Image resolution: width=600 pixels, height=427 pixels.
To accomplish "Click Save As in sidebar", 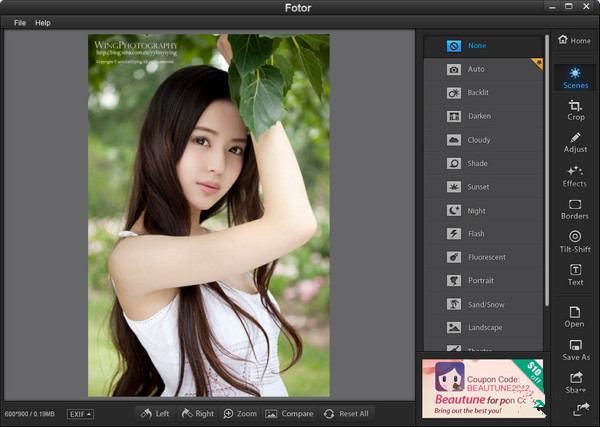I will (x=576, y=350).
